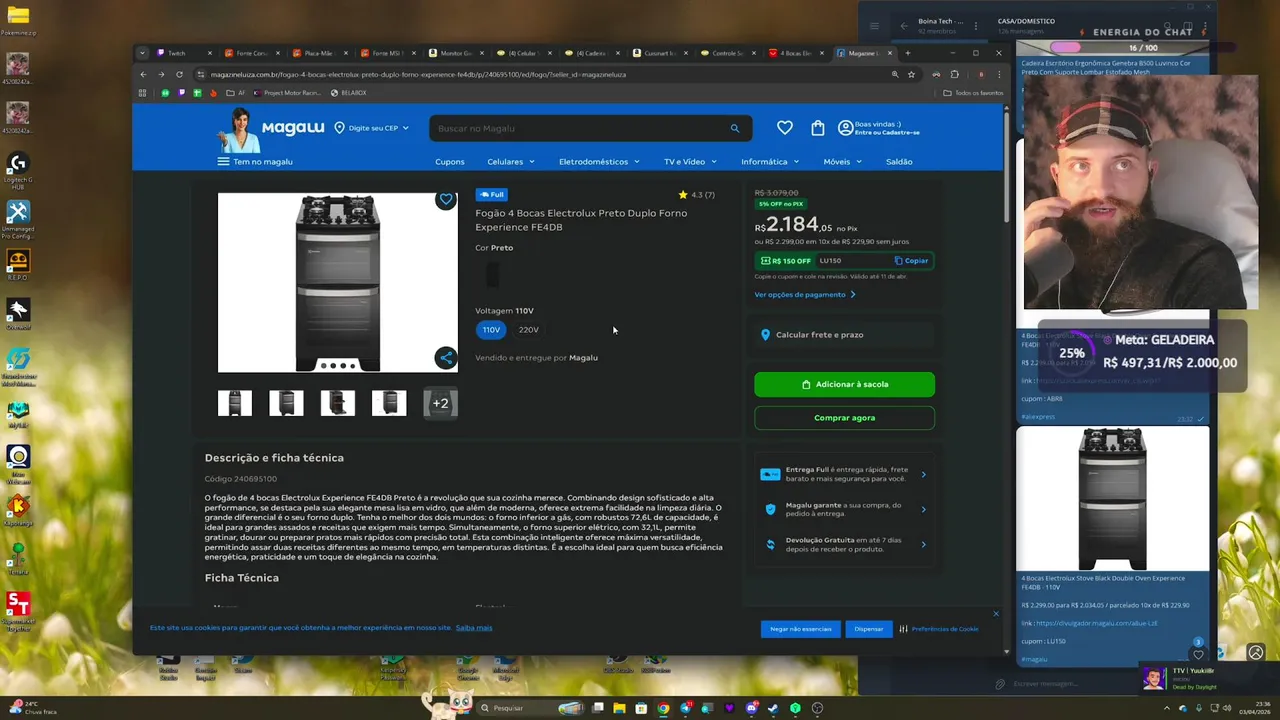Open the Saiba mais cookie link
The image size is (1280, 720).
pos(474,628)
